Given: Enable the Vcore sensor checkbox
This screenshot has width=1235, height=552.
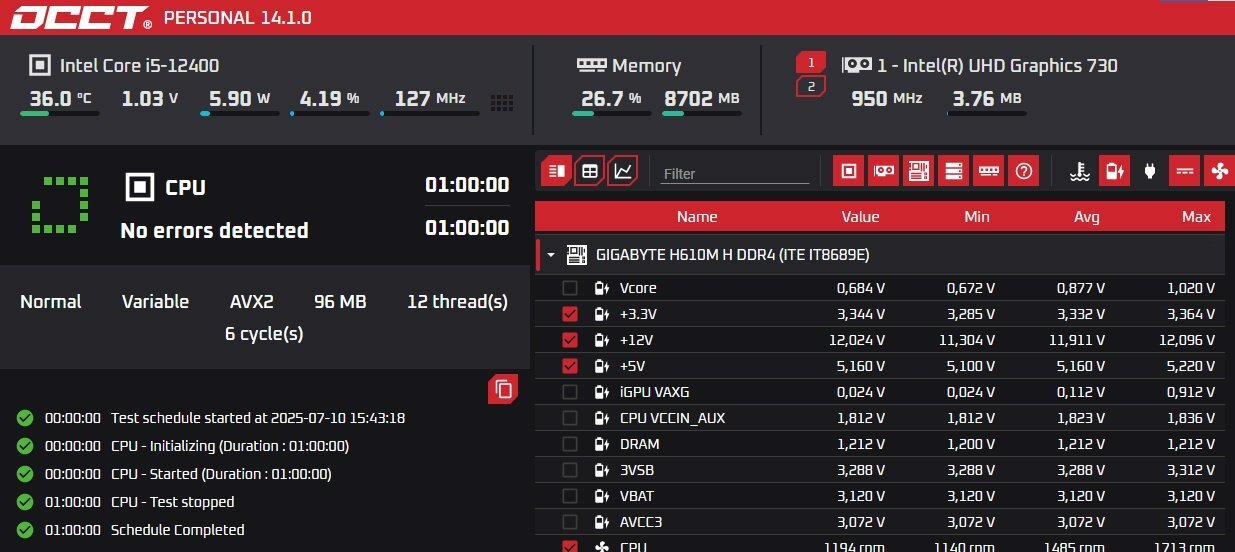Looking at the screenshot, I should tap(570, 288).
